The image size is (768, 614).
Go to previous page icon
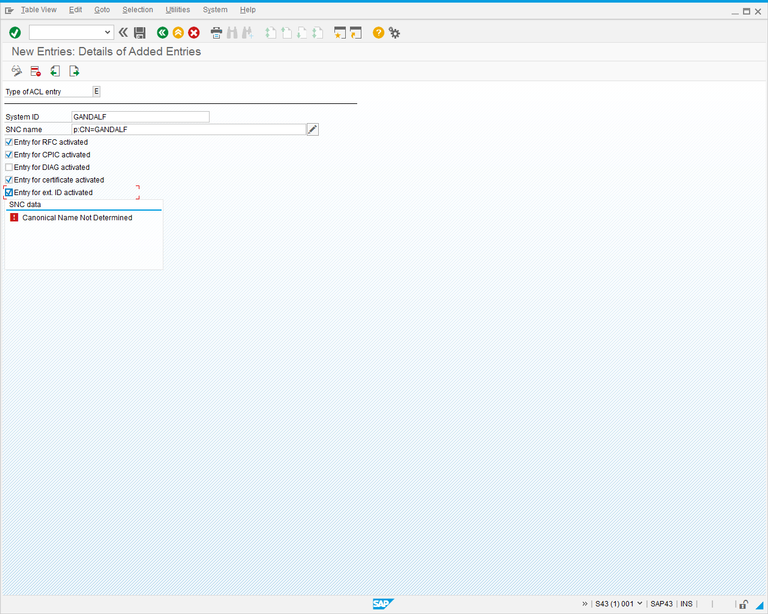click(286, 33)
